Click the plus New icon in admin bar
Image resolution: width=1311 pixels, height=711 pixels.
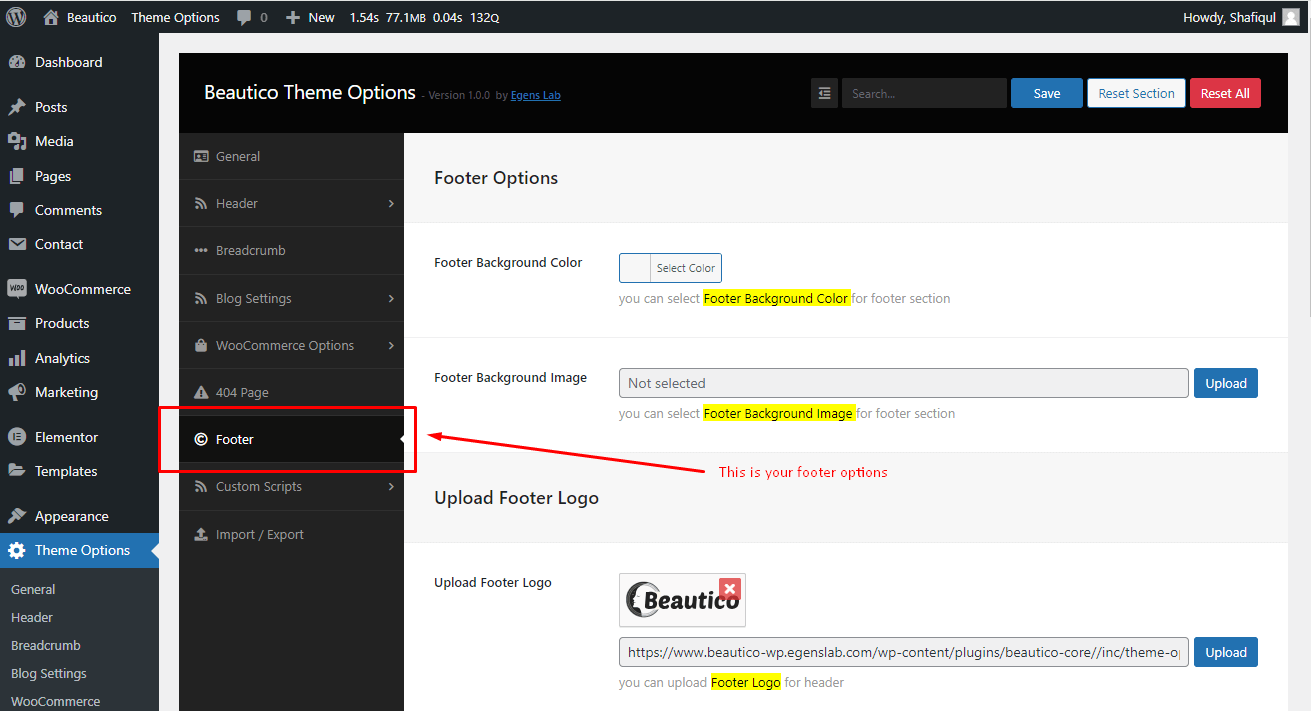(x=293, y=17)
